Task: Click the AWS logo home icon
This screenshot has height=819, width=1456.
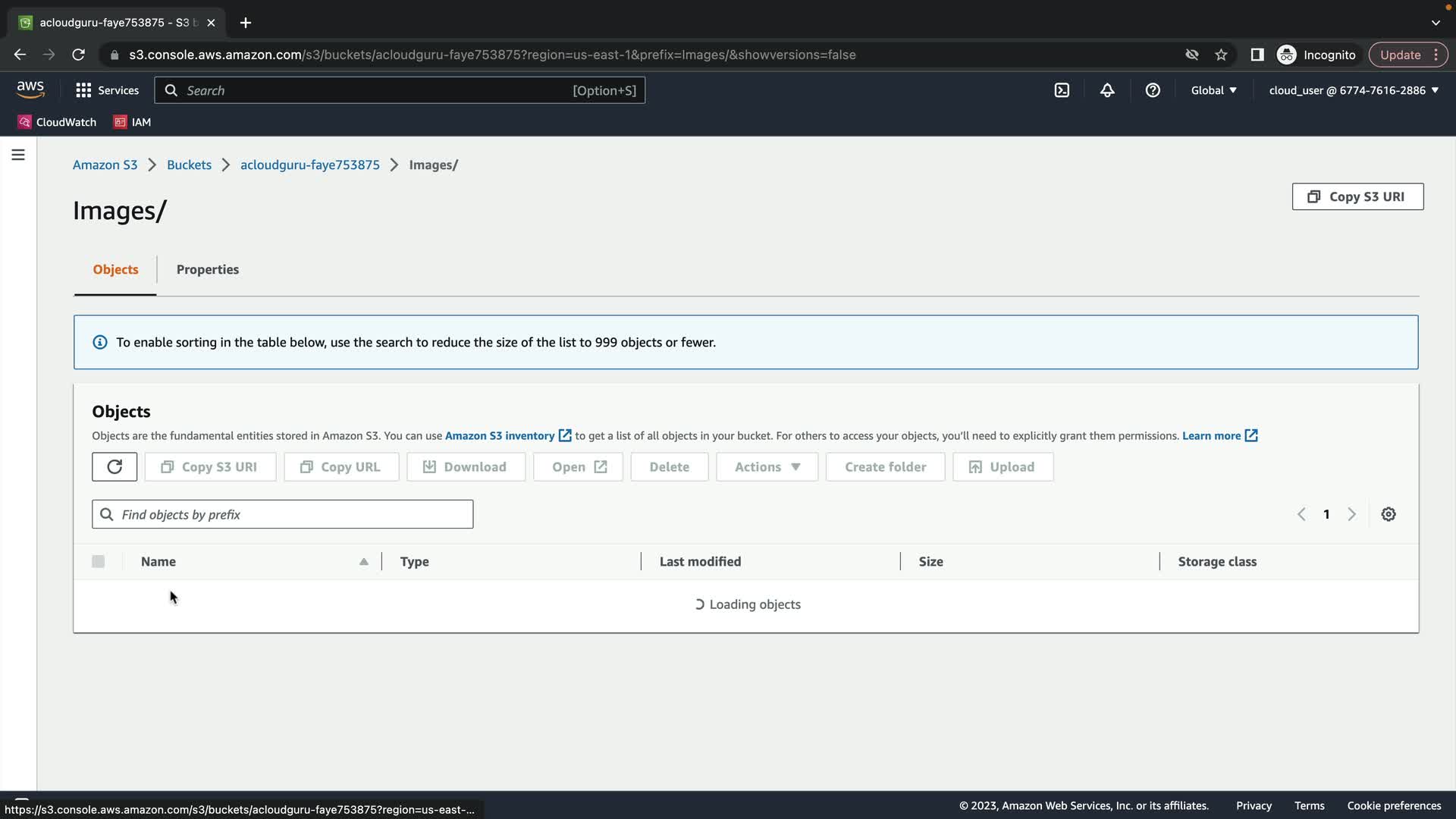Action: (x=30, y=89)
